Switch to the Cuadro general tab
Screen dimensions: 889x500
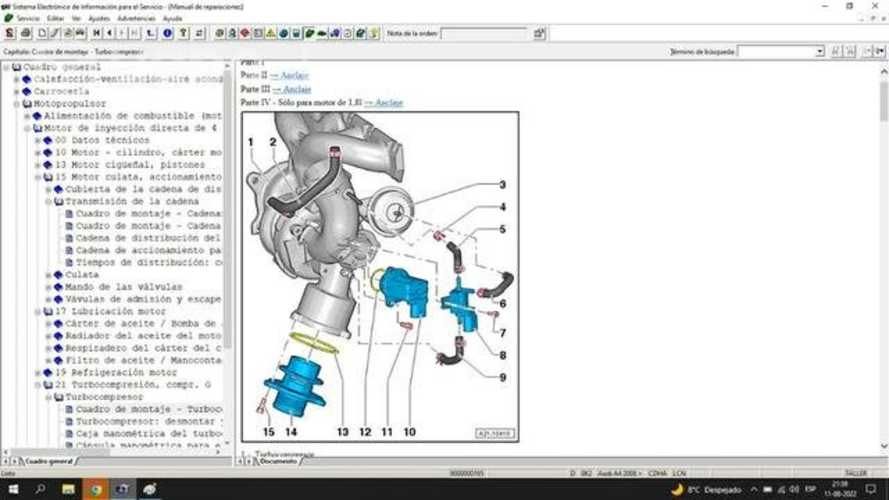click(47, 462)
